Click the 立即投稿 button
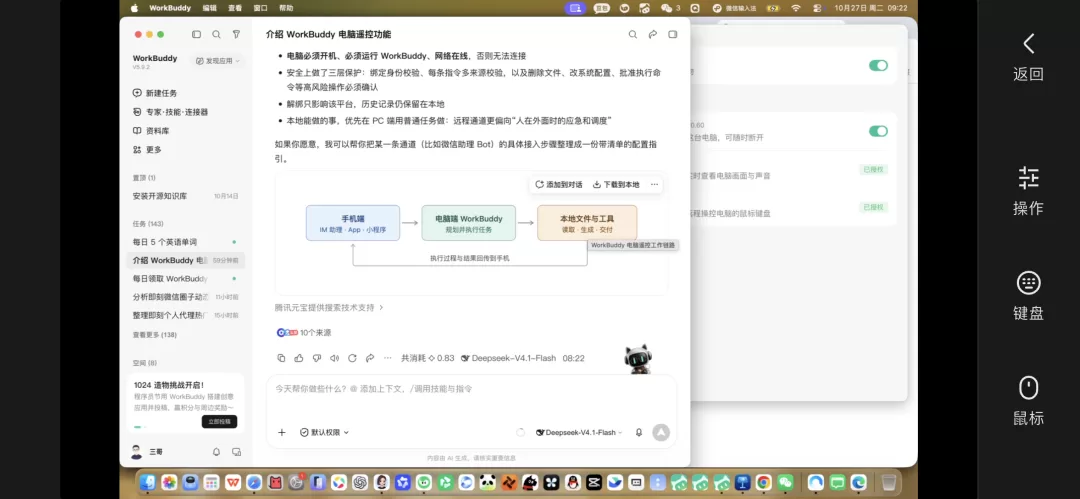The height and width of the screenshot is (499, 1080). click(x=219, y=422)
